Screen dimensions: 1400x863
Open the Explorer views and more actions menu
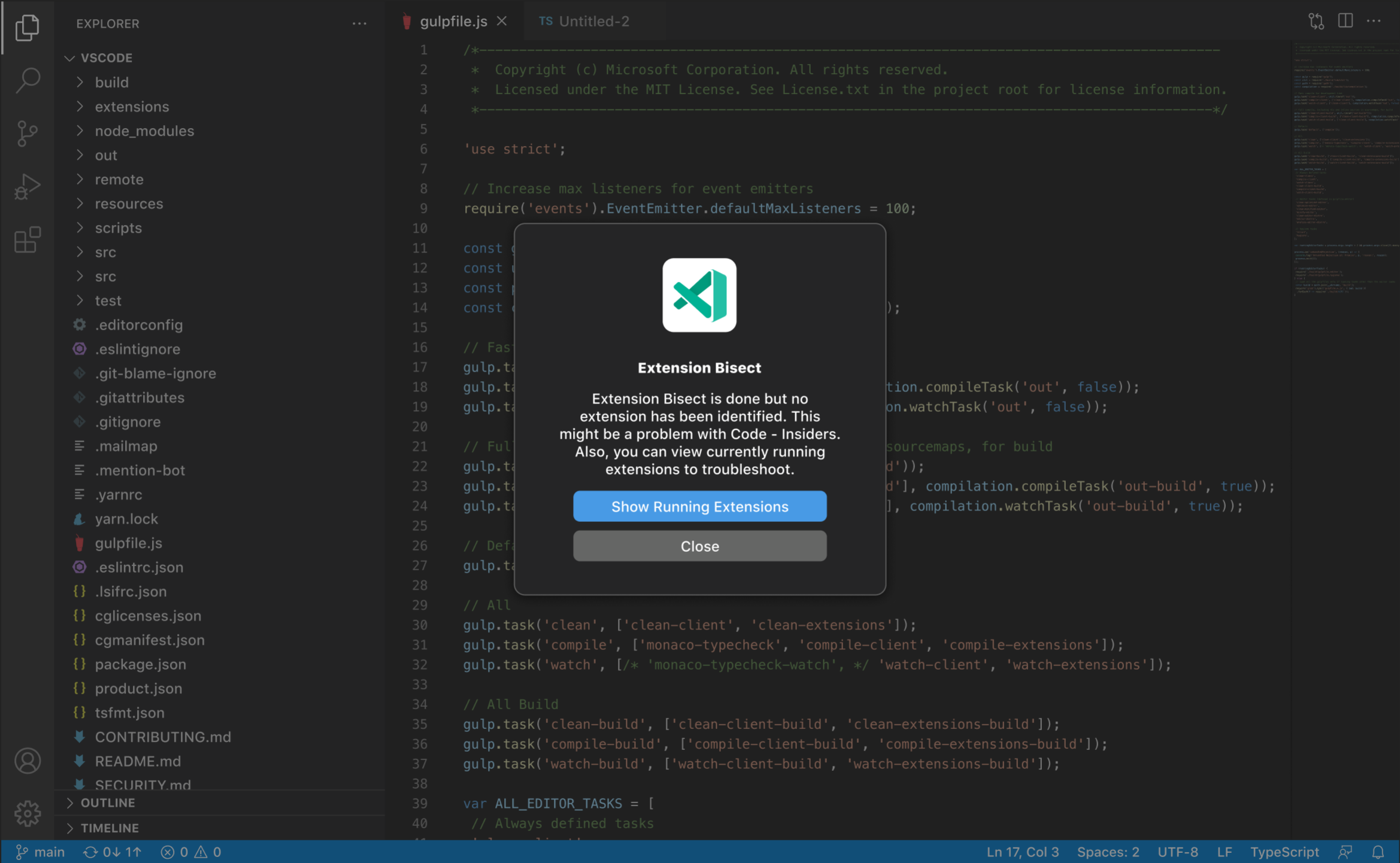coord(359,23)
